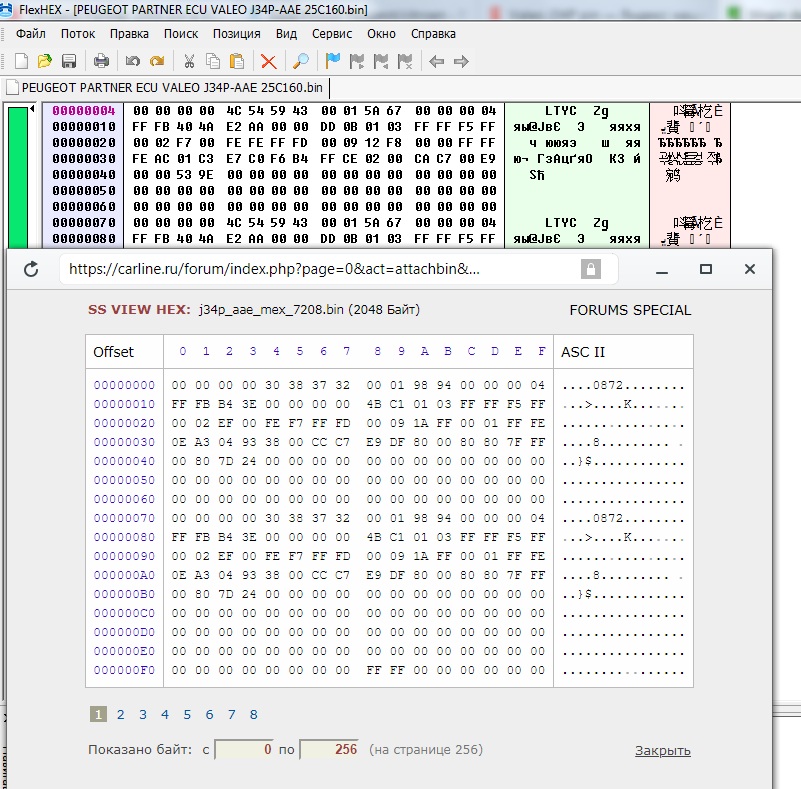Click the end byte field showing 256
Image resolution: width=801 pixels, height=789 pixels.
tap(329, 750)
